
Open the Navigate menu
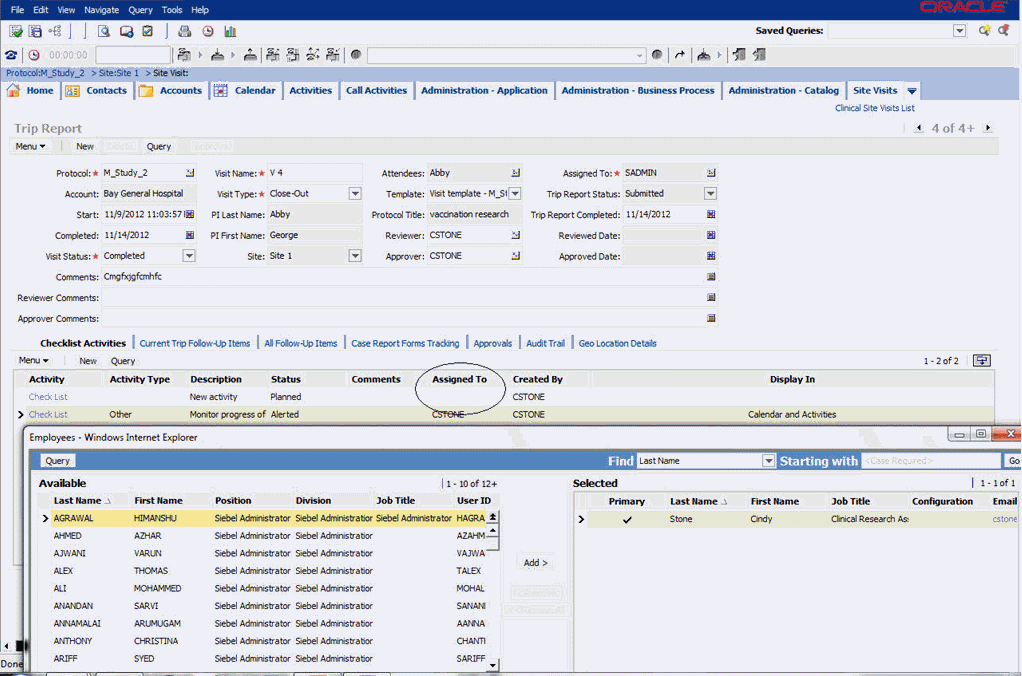(x=101, y=9)
